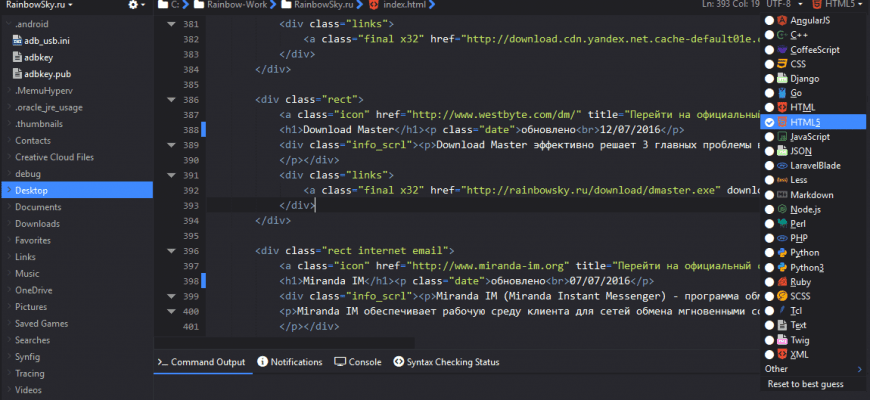Image resolution: width=870 pixels, height=400 pixels.
Task: Click the Node.js language icon
Action: point(782,209)
